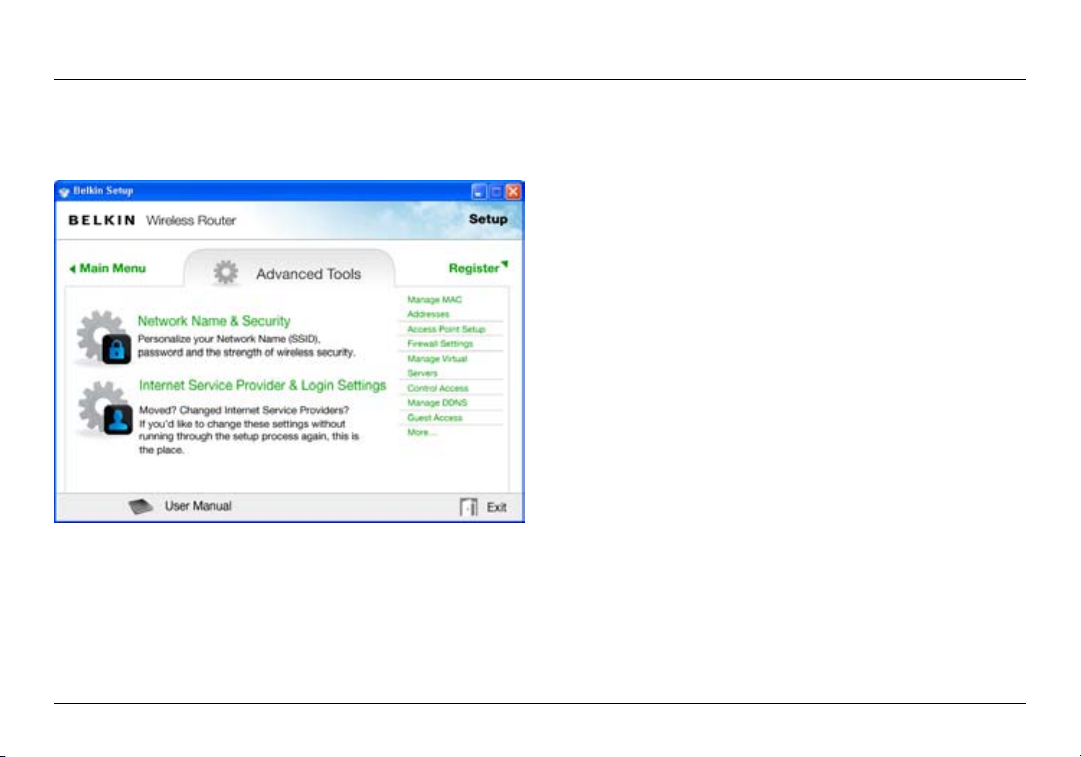1081x757 pixels.
Task: Click the Register link
Action: [x=474, y=268]
